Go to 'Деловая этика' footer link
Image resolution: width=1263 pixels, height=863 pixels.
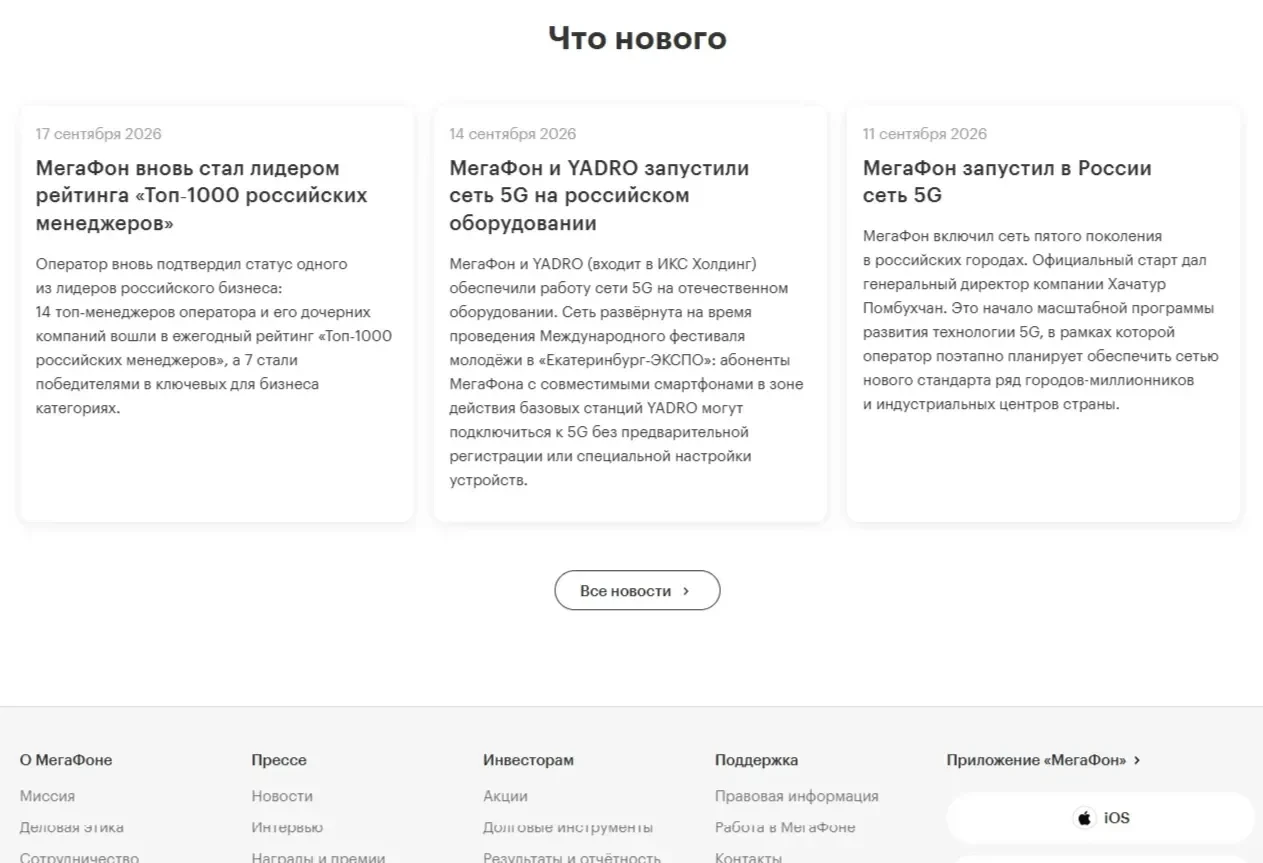point(72,827)
